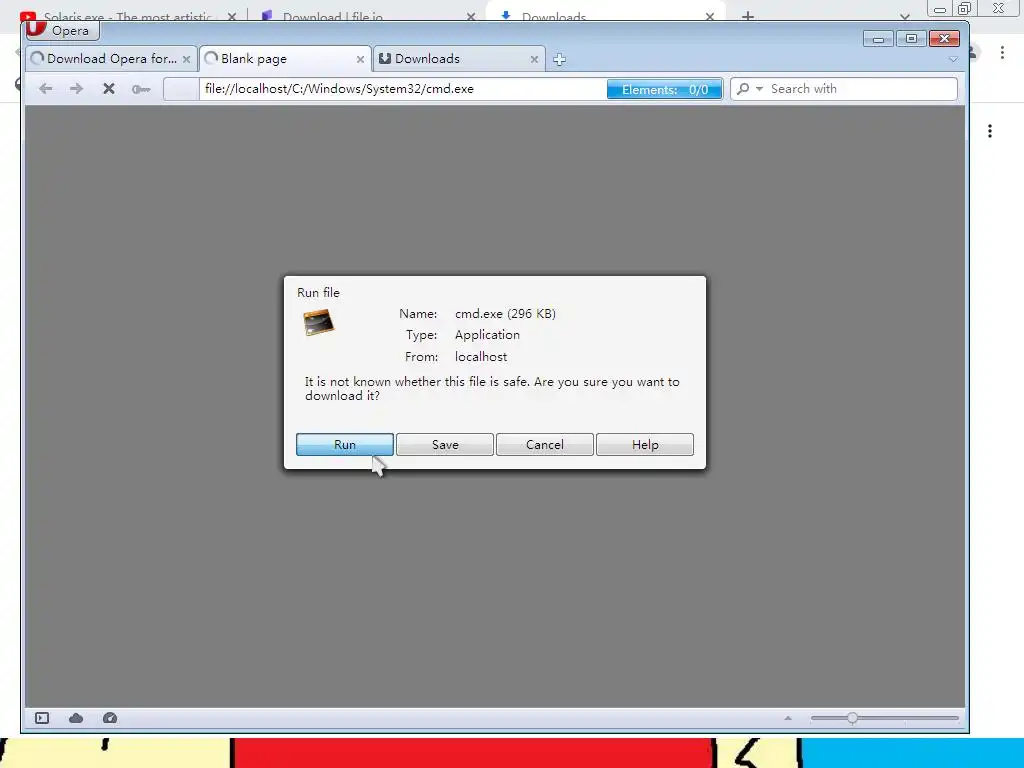Image resolution: width=1024 pixels, height=768 pixels.
Task: Cancel the Run file dialog
Action: [545, 445]
